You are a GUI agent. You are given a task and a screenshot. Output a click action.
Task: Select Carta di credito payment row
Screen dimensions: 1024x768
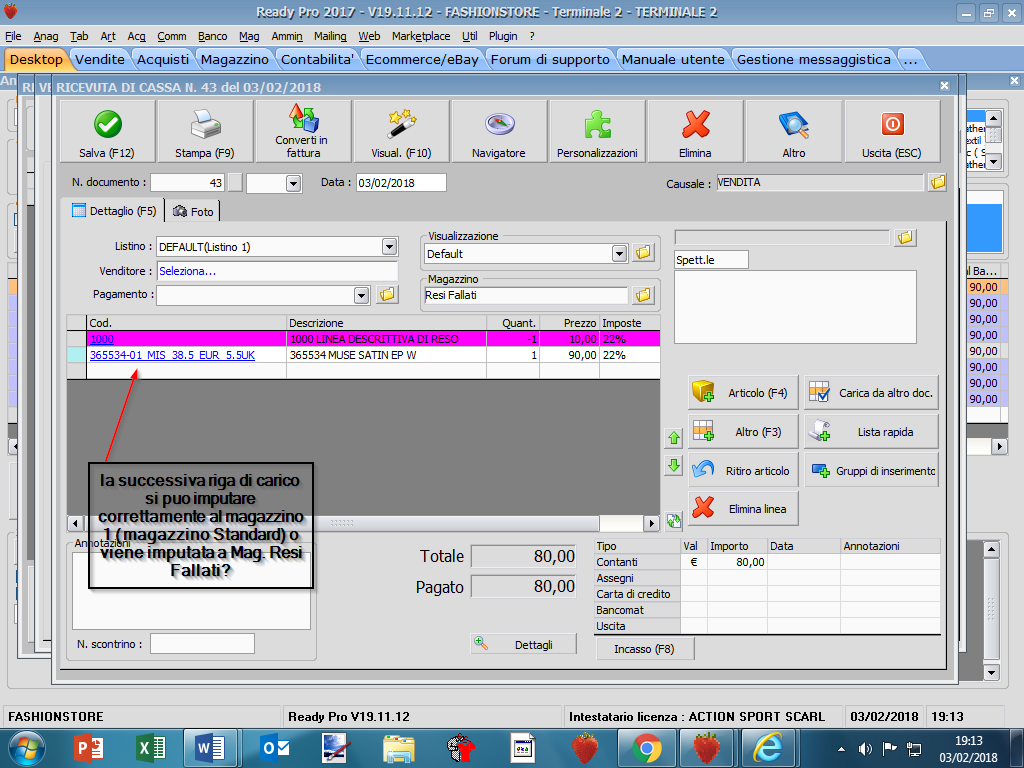coord(767,594)
